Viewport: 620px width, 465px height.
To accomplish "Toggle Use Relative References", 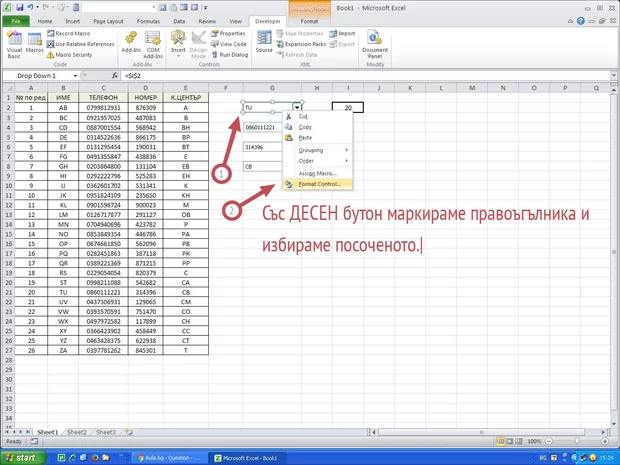I will 81,44.
